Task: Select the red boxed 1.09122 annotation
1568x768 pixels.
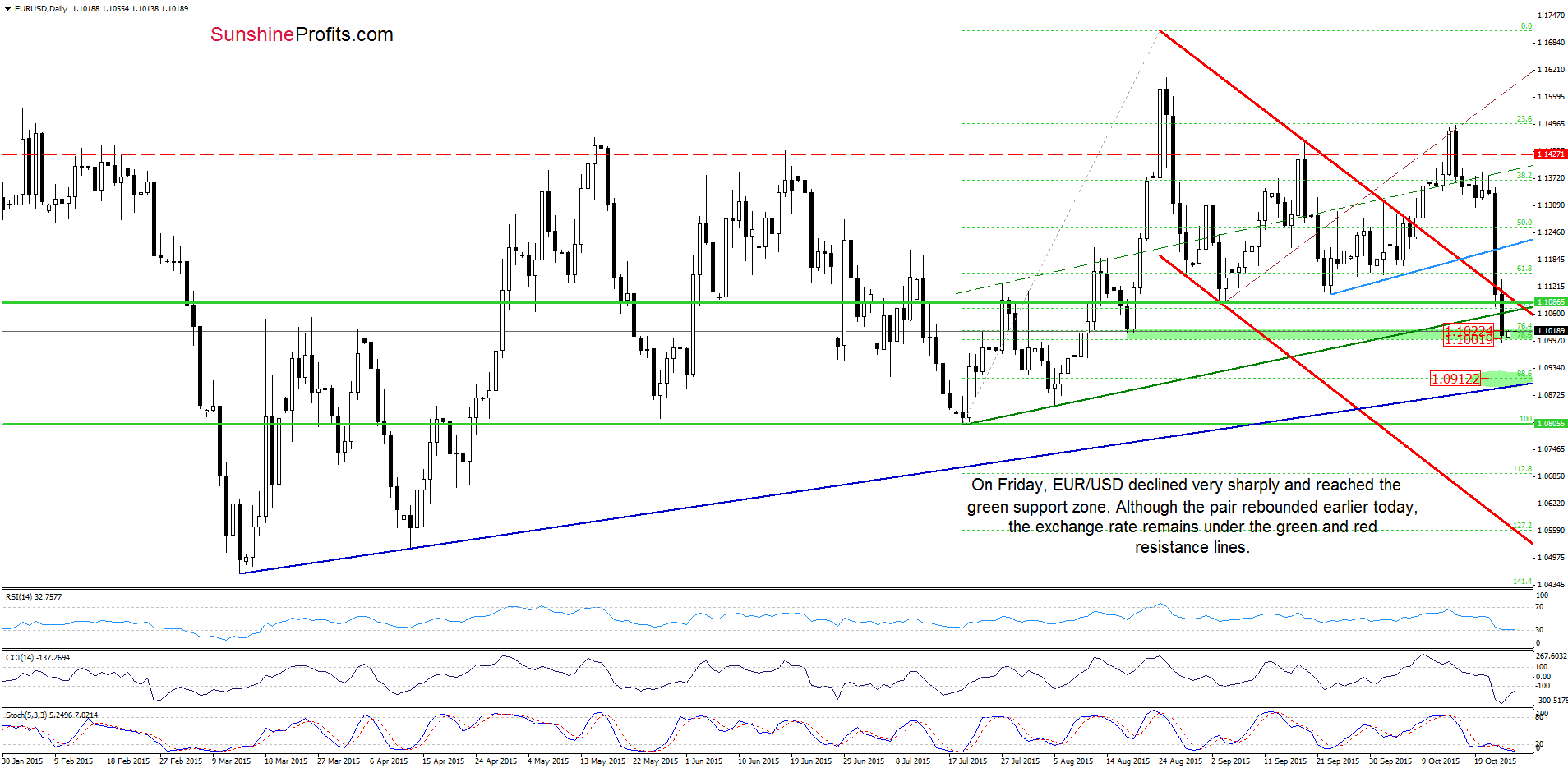Action: [x=1455, y=379]
